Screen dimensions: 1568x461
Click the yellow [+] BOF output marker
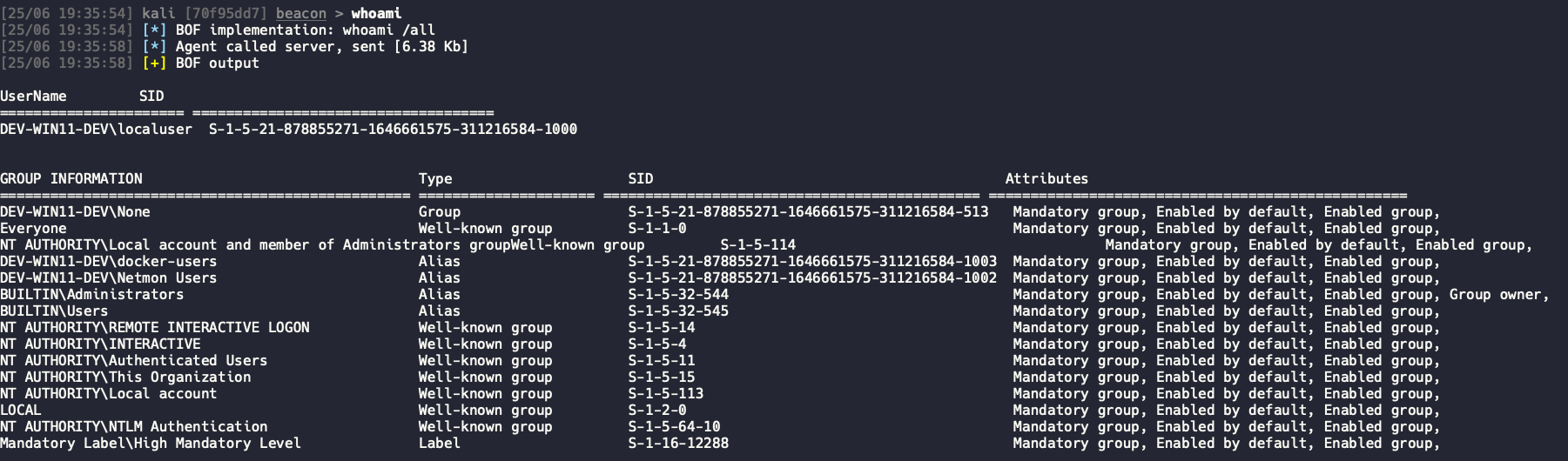154,63
